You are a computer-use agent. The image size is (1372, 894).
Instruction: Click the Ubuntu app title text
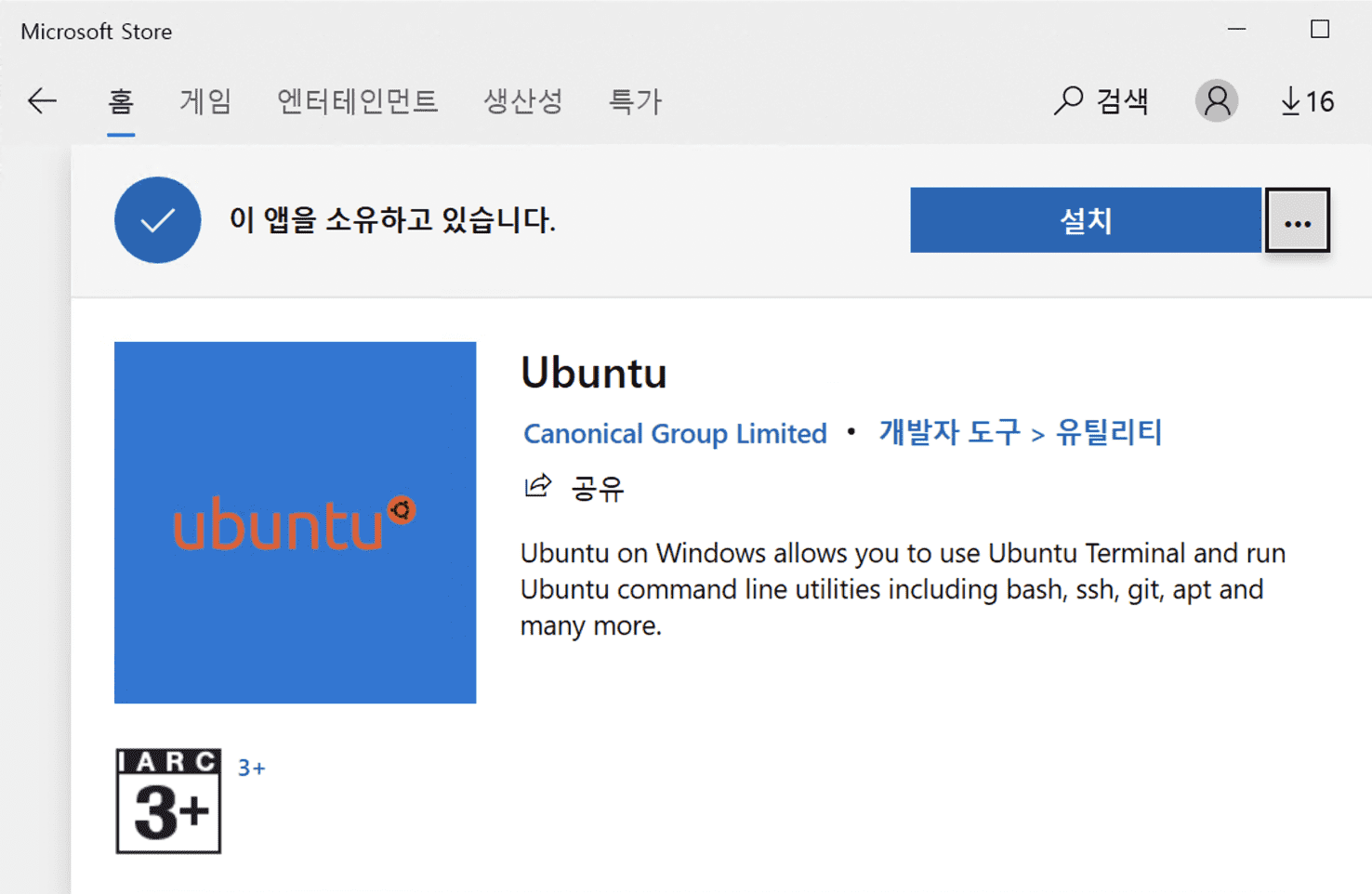click(x=594, y=373)
